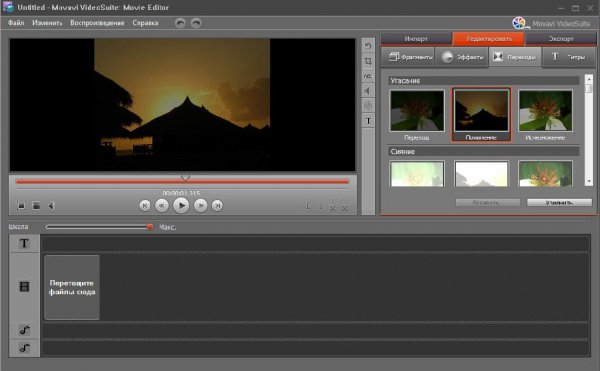The width and height of the screenshot is (600, 371).
Task: Select the Переход transition thumbnail
Action: click(417, 111)
